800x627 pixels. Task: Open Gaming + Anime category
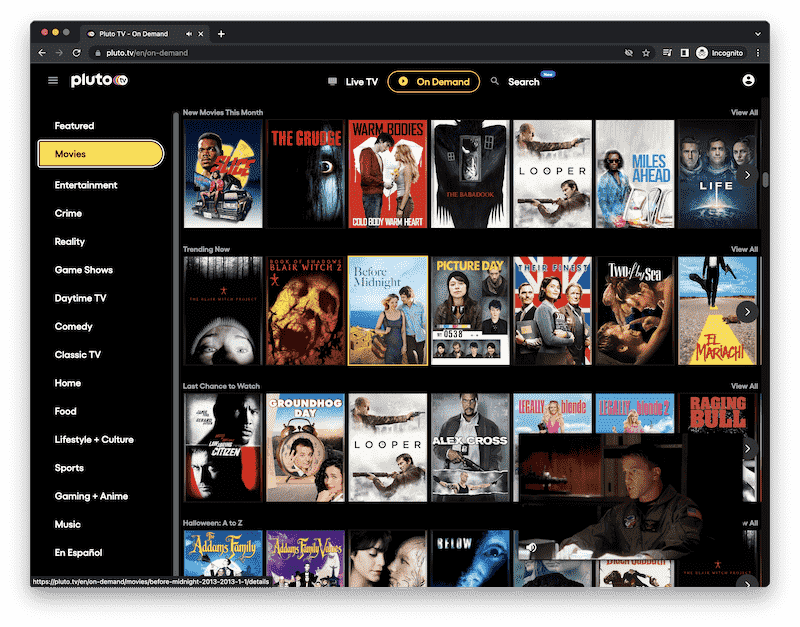(91, 496)
